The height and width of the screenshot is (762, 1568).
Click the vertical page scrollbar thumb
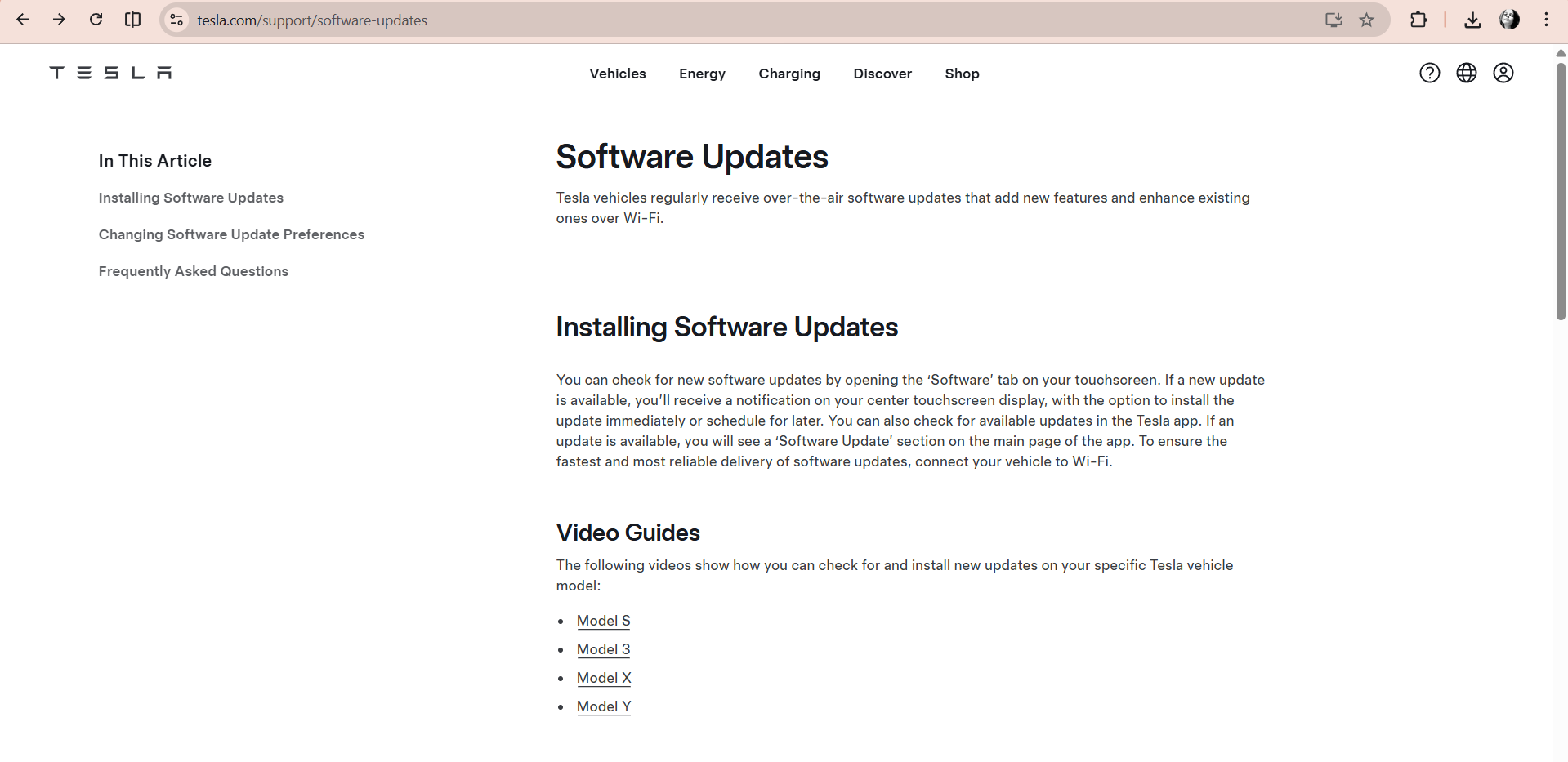[1561, 192]
